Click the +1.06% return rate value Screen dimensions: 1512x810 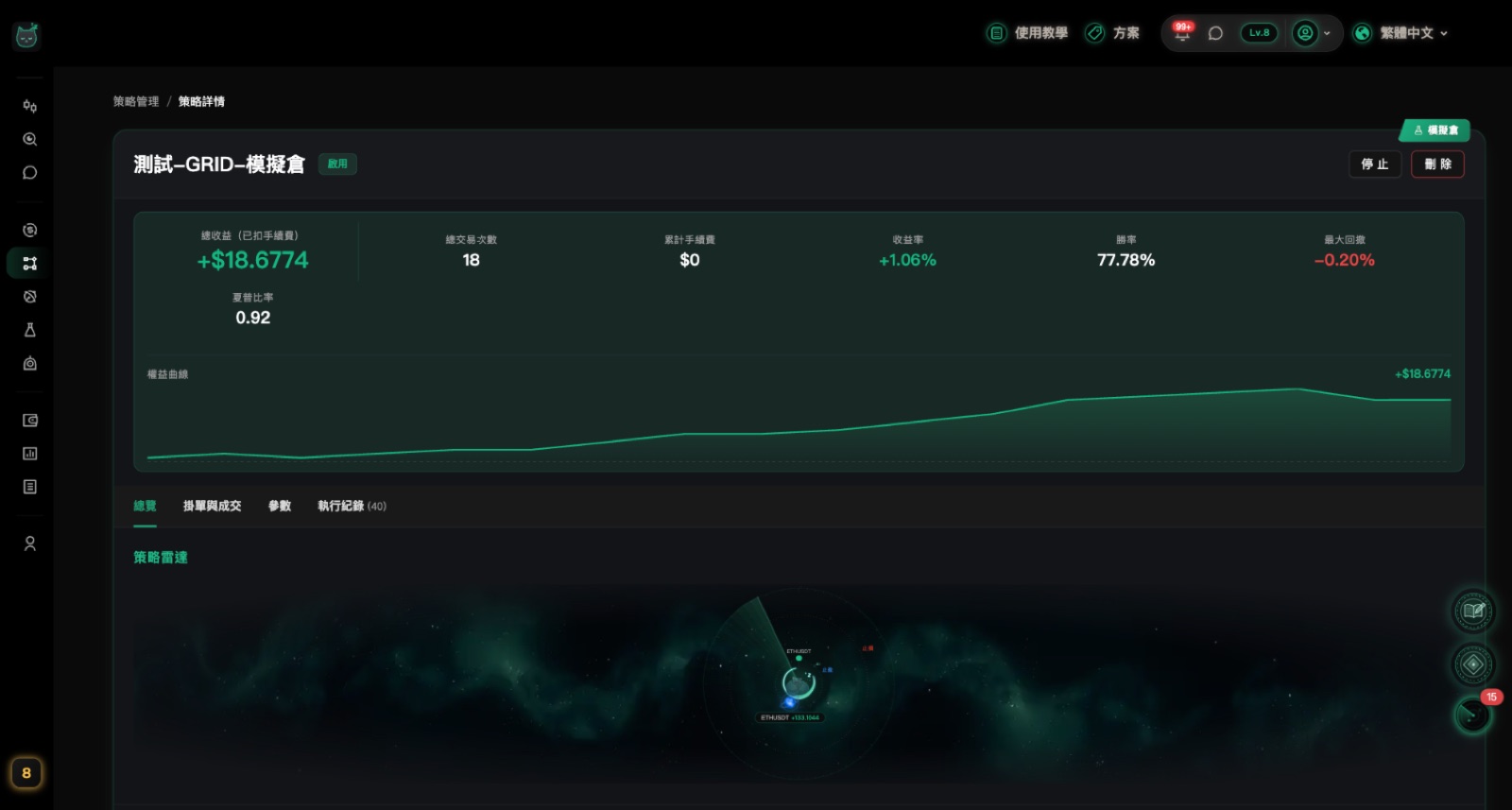click(x=907, y=260)
